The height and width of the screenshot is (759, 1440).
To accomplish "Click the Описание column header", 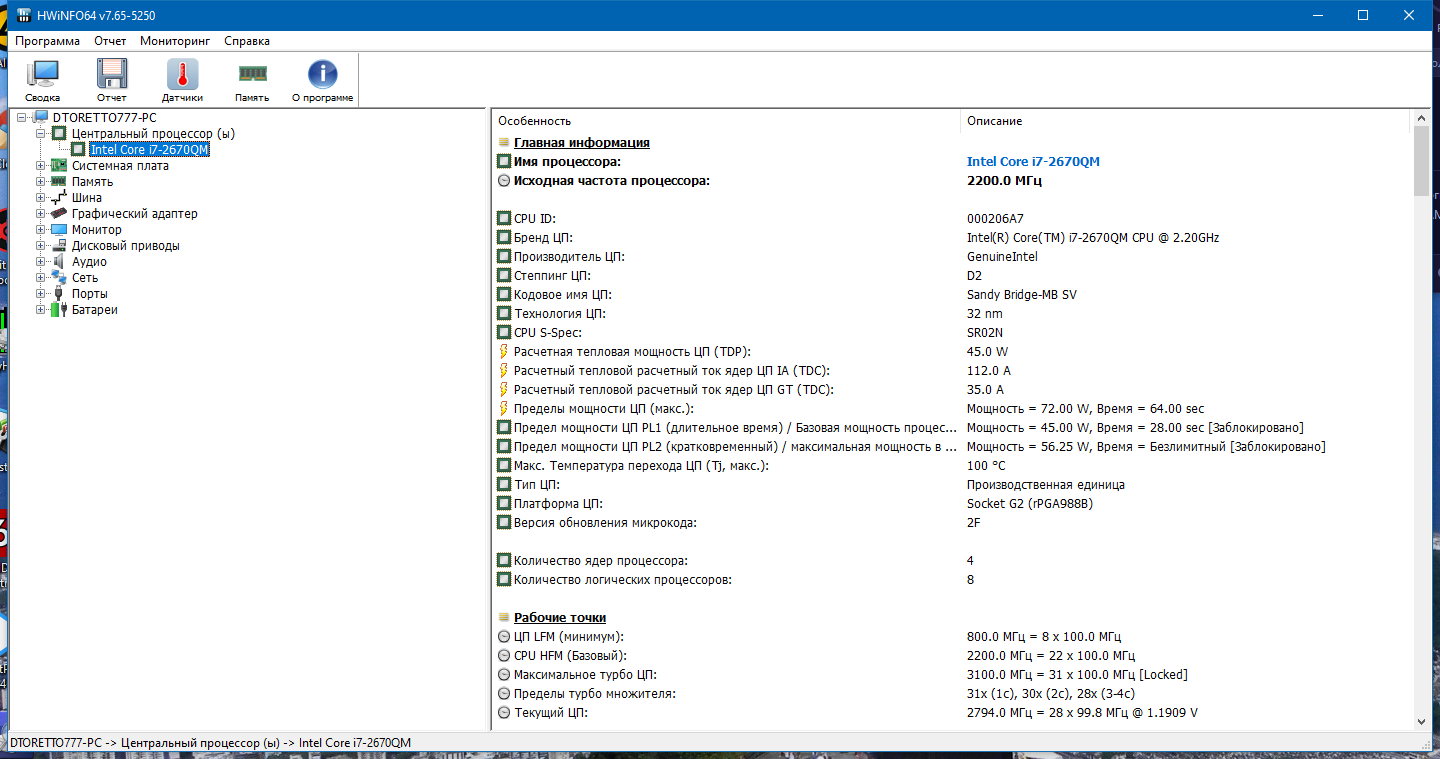I will click(x=1186, y=121).
